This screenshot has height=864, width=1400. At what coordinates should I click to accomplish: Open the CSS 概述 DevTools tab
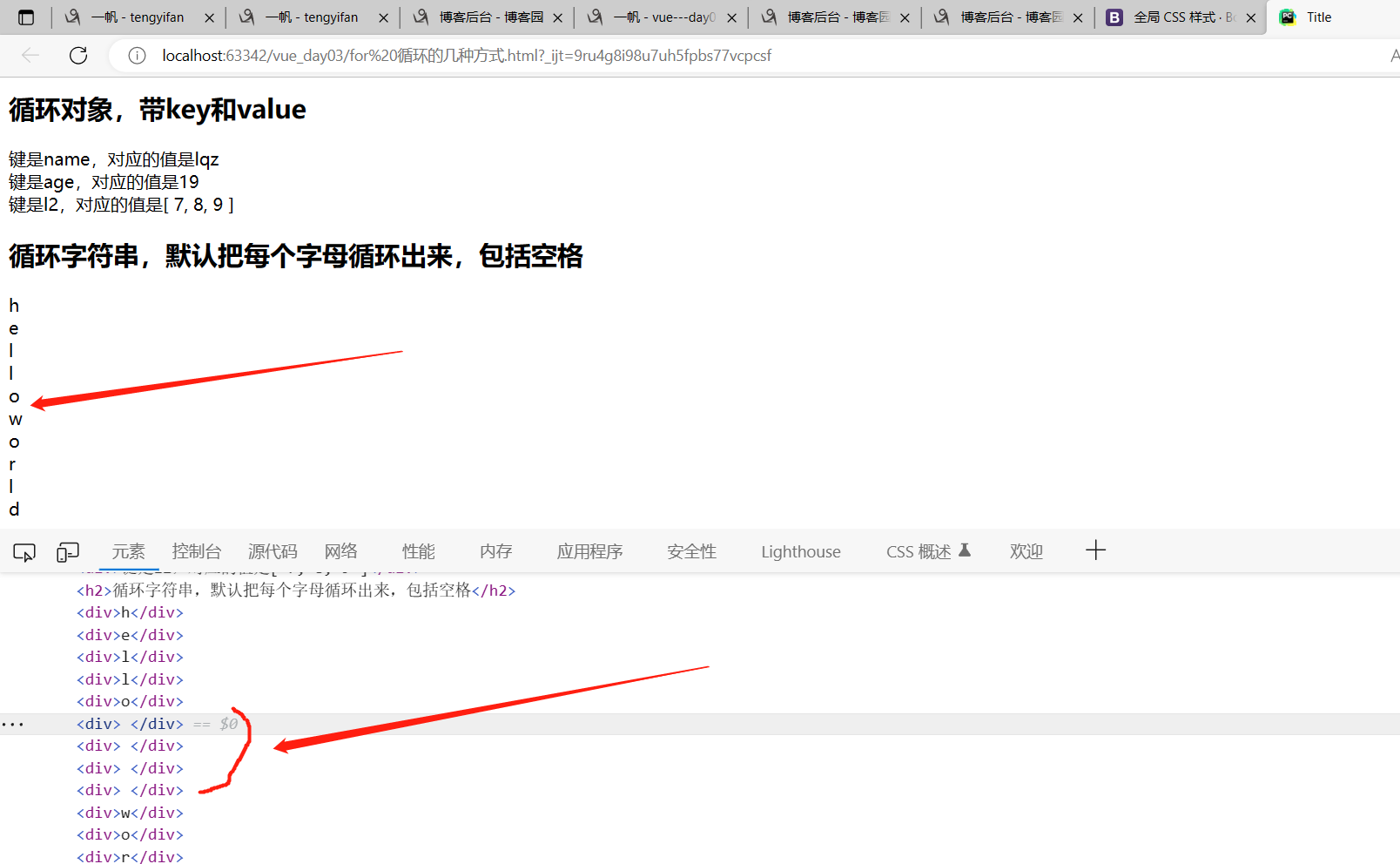(928, 551)
